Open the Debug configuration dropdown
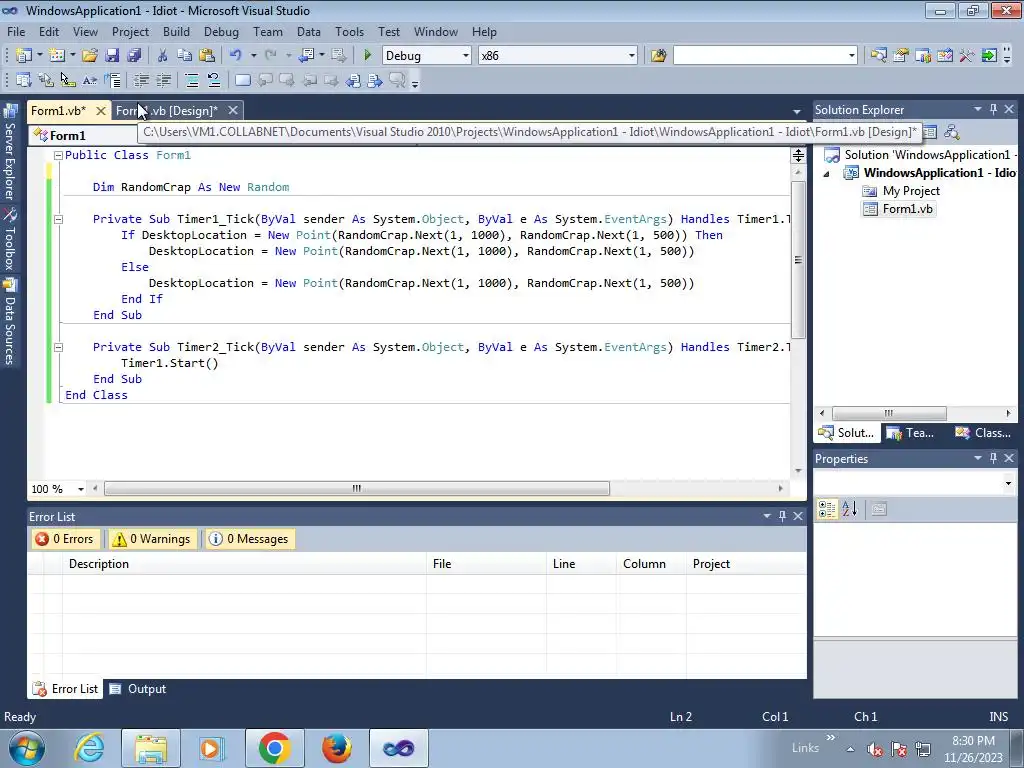 point(466,56)
